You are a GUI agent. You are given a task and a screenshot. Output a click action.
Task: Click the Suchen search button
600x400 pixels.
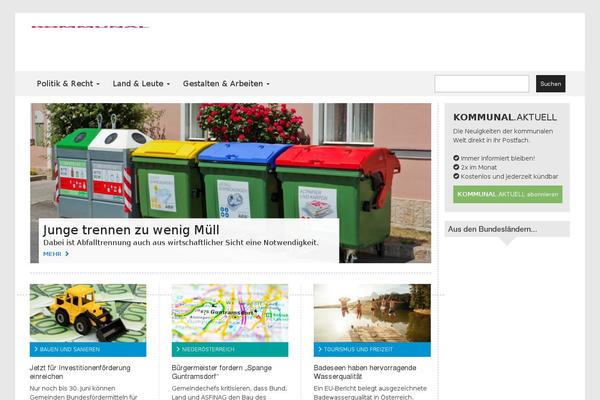tap(551, 84)
